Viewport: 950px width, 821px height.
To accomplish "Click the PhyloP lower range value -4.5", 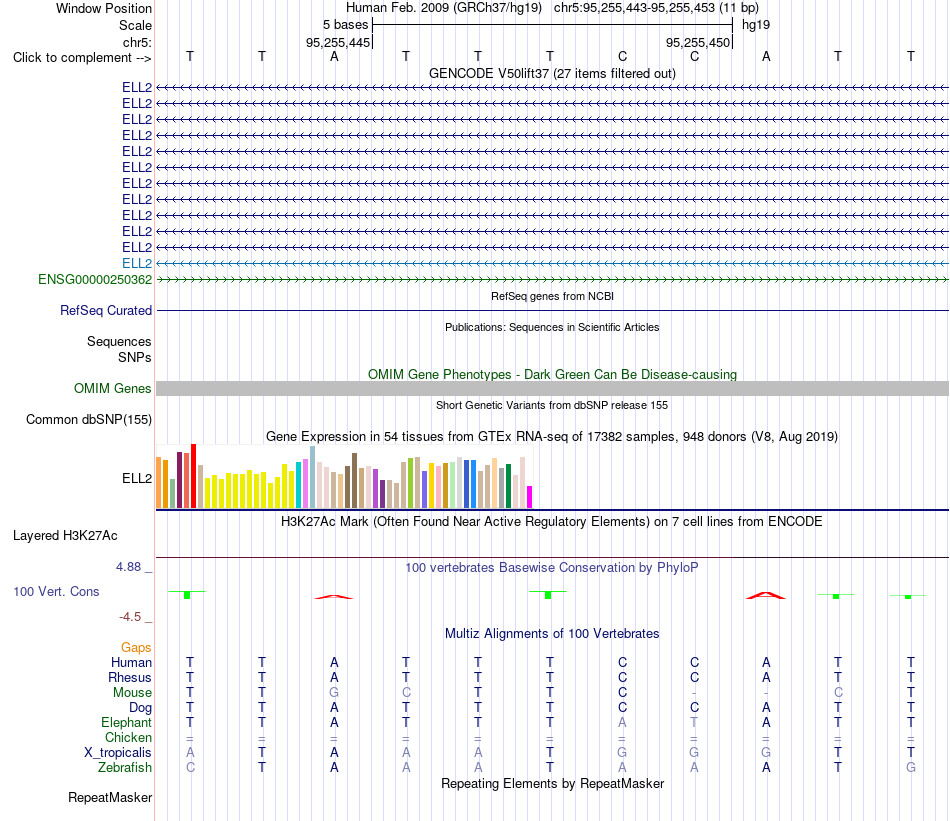I will pos(130,617).
